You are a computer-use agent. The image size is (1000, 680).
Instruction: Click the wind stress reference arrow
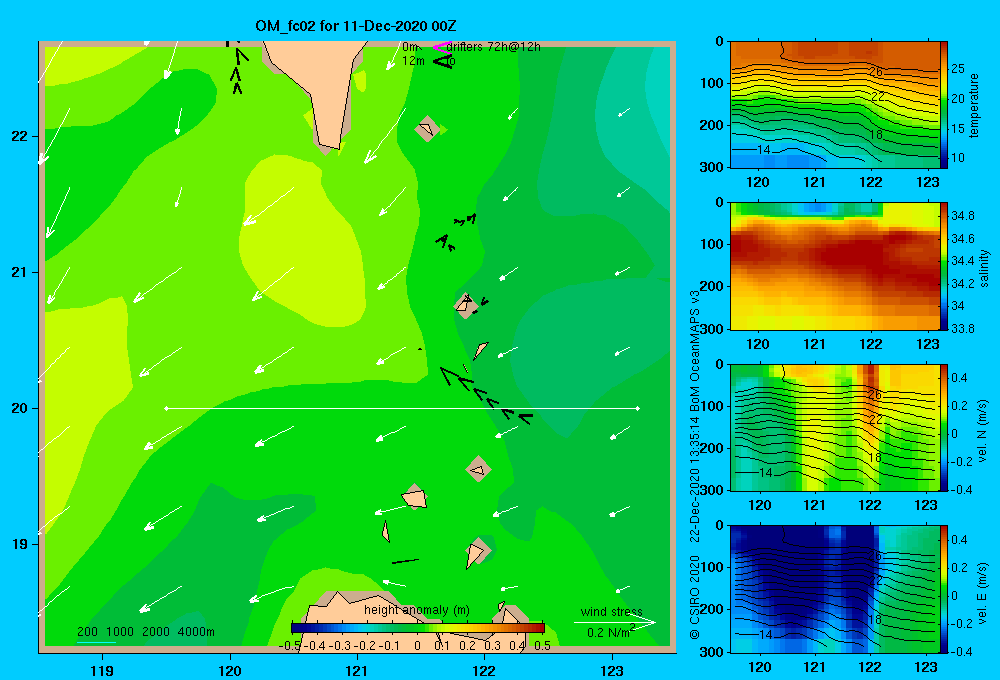(614, 622)
